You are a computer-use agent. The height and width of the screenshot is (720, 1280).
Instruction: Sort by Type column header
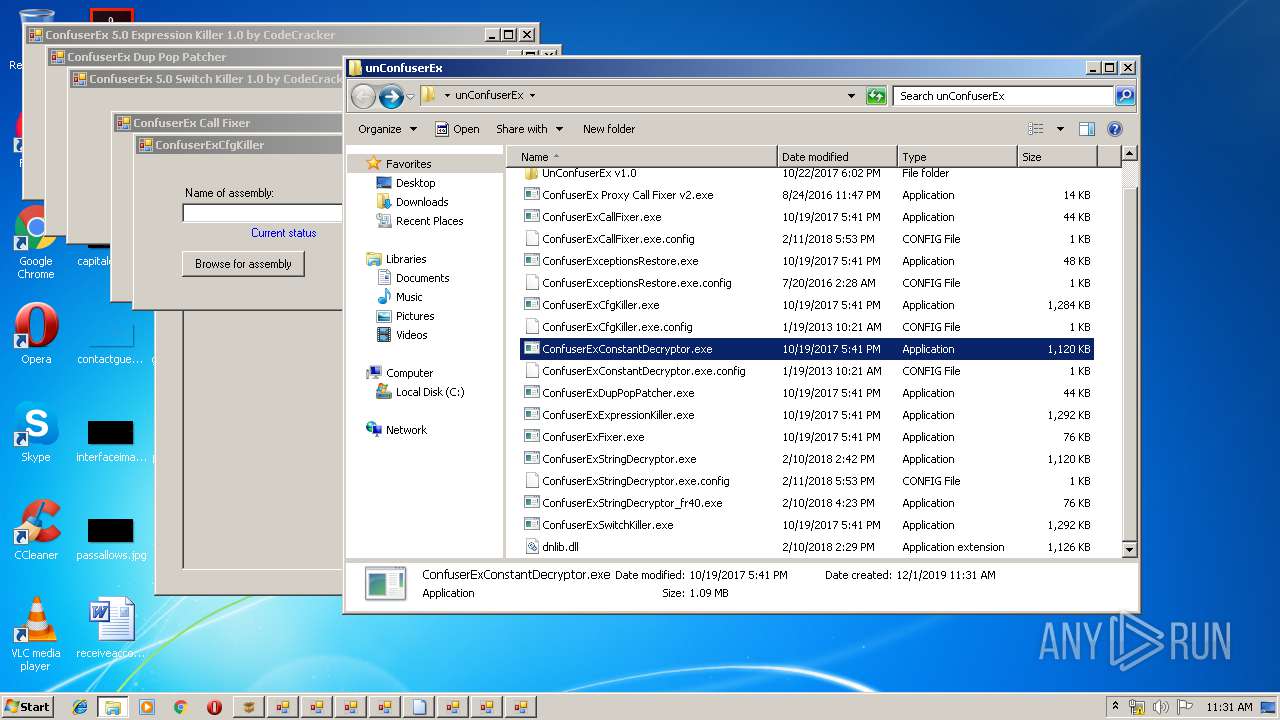[x=957, y=157]
